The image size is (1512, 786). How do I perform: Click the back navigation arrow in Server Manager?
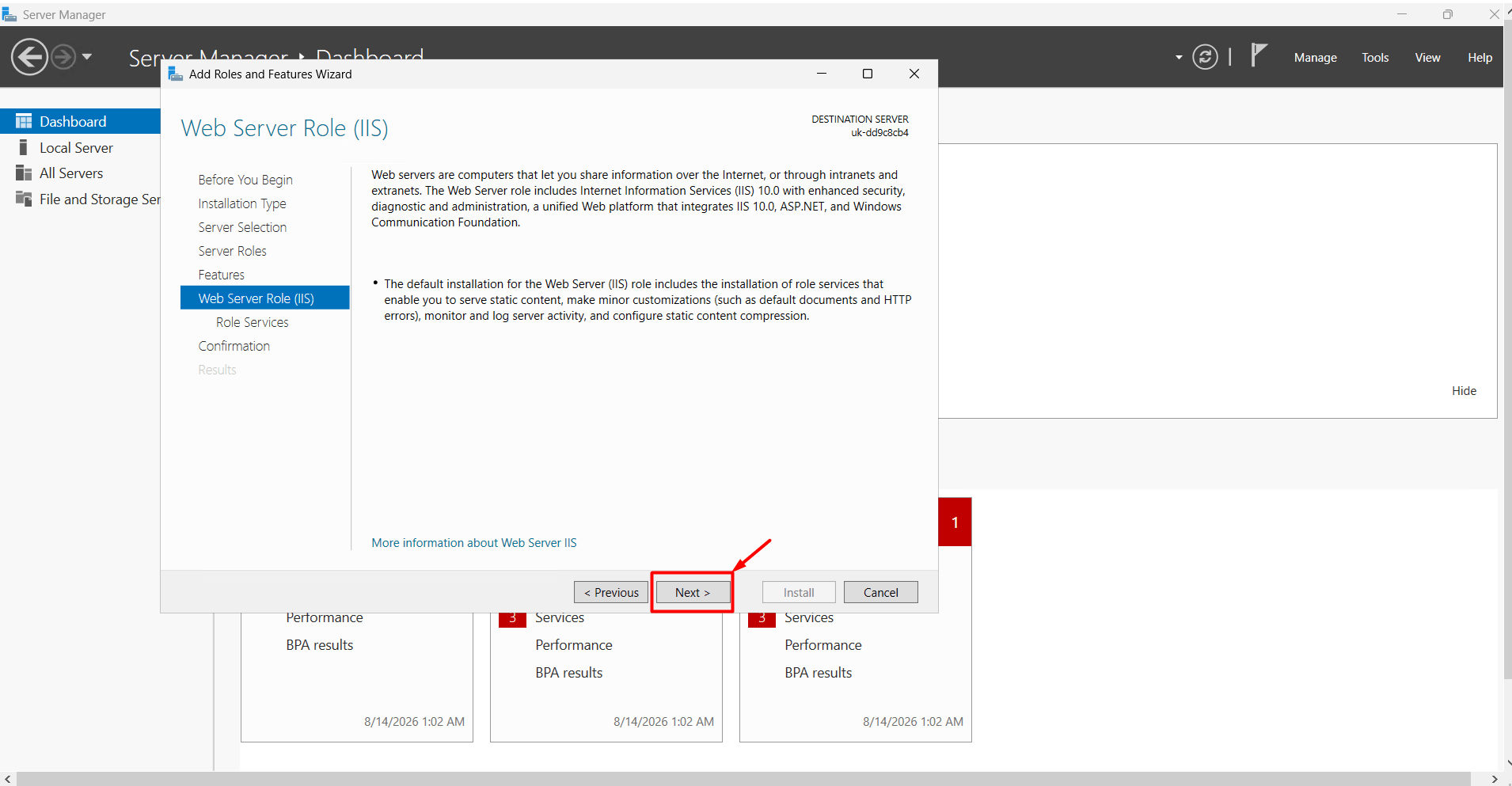tap(30, 57)
